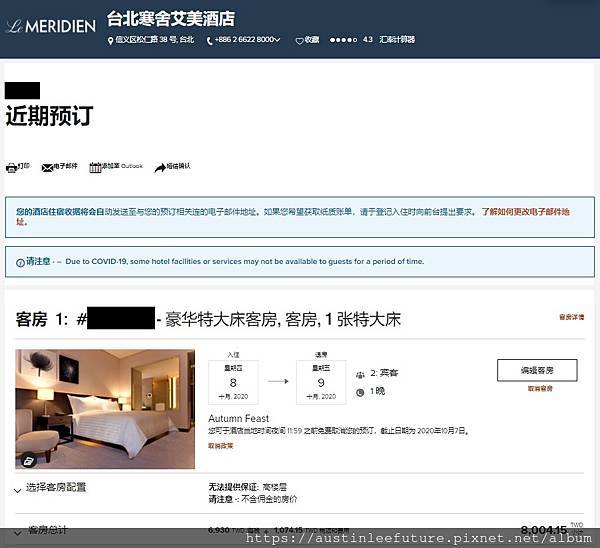Image resolution: width=600 pixels, height=548 pixels.
Task: Open the 4.3 star rating dots
Action: tap(343, 40)
